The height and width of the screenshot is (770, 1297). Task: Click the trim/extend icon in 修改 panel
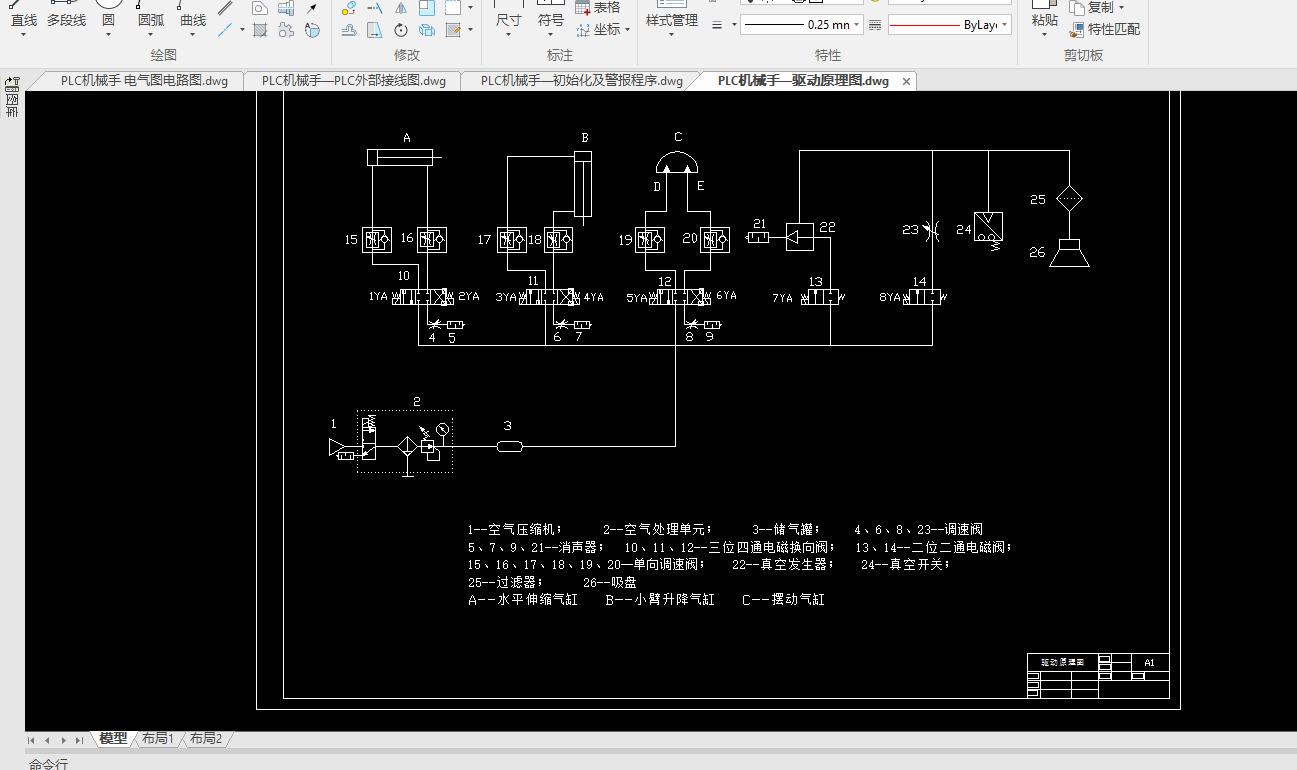click(x=375, y=8)
